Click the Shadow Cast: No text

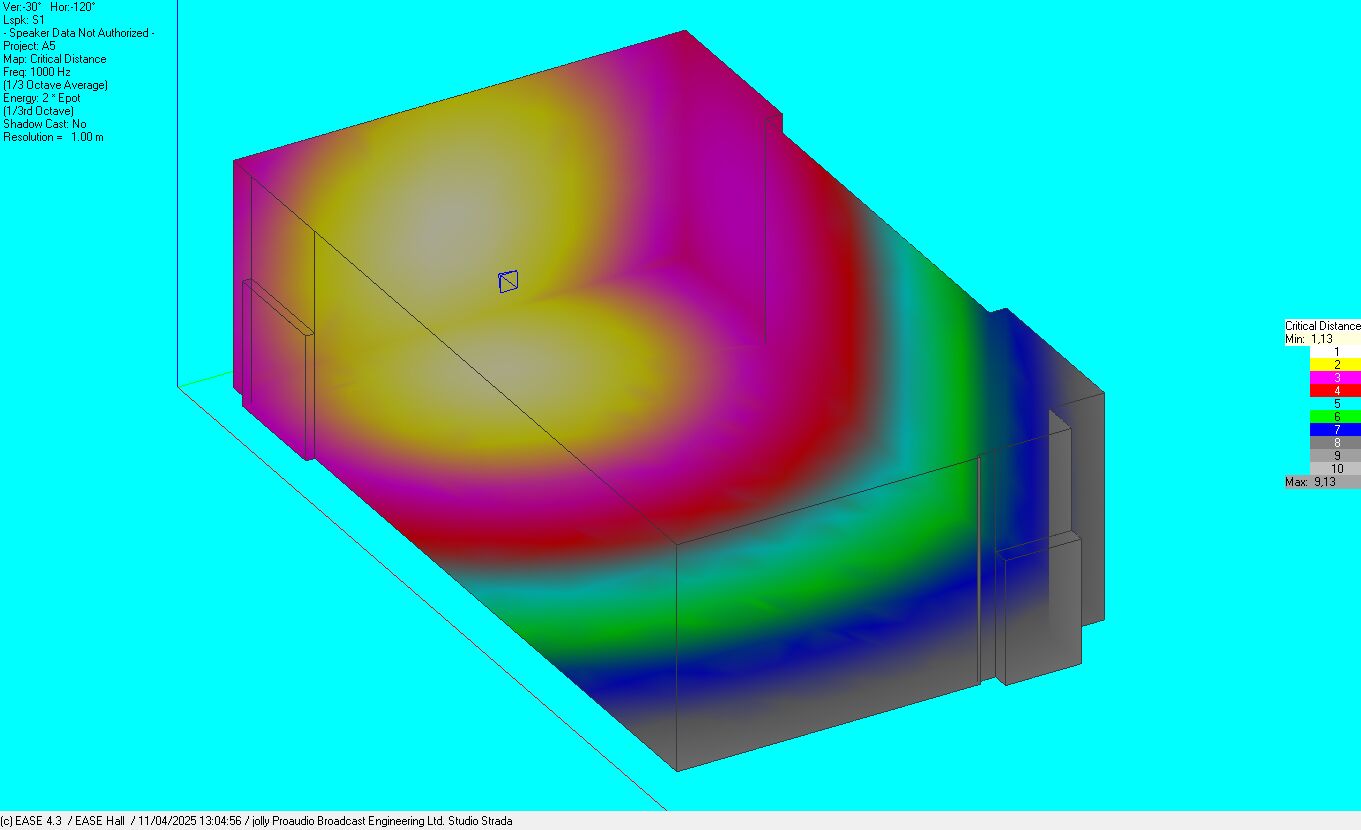44,124
